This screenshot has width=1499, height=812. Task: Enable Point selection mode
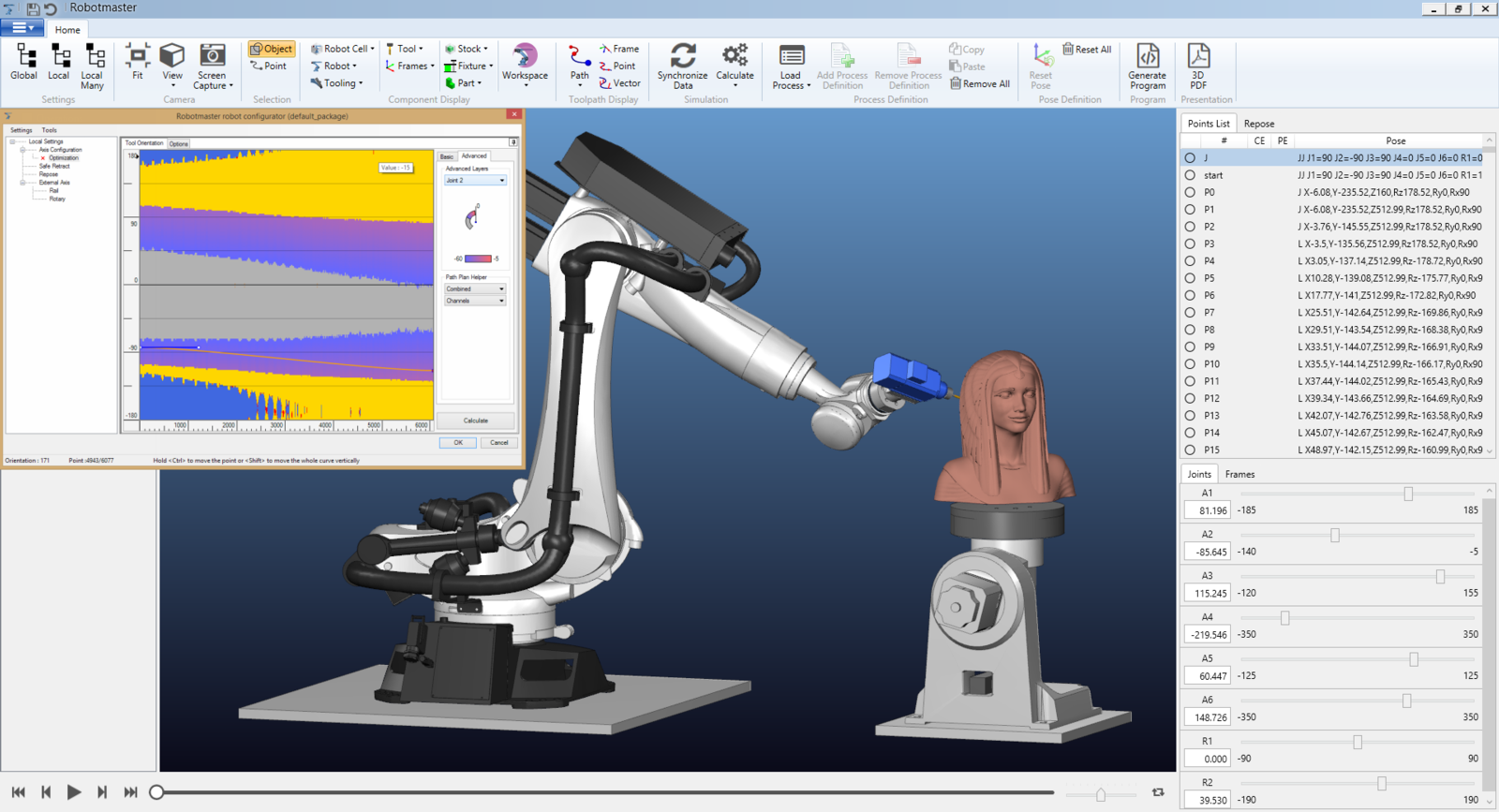[x=270, y=66]
